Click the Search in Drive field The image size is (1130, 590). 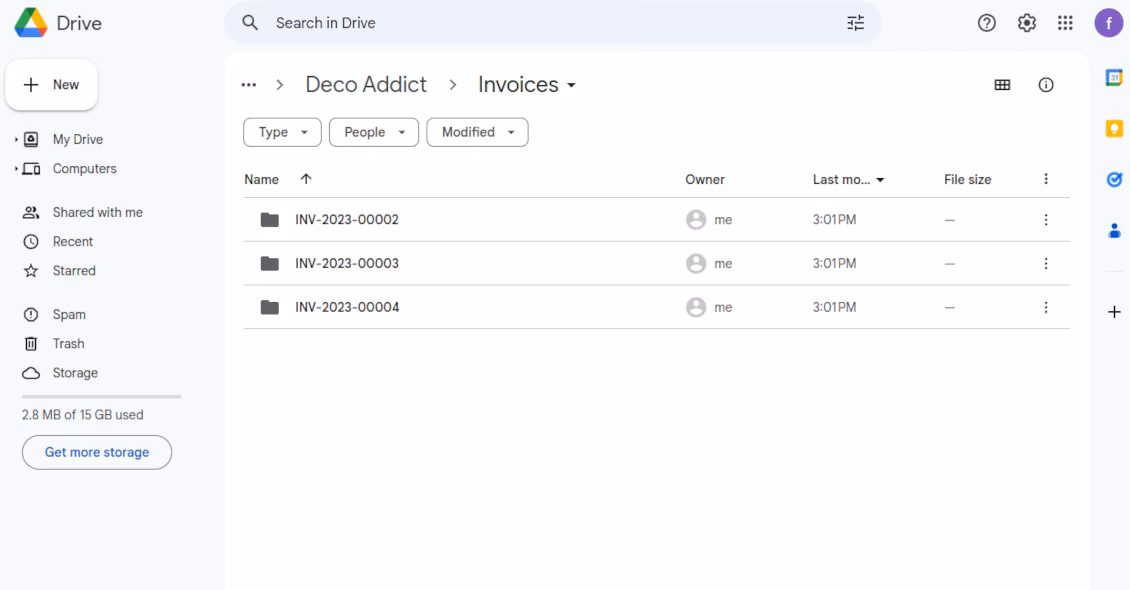553,23
